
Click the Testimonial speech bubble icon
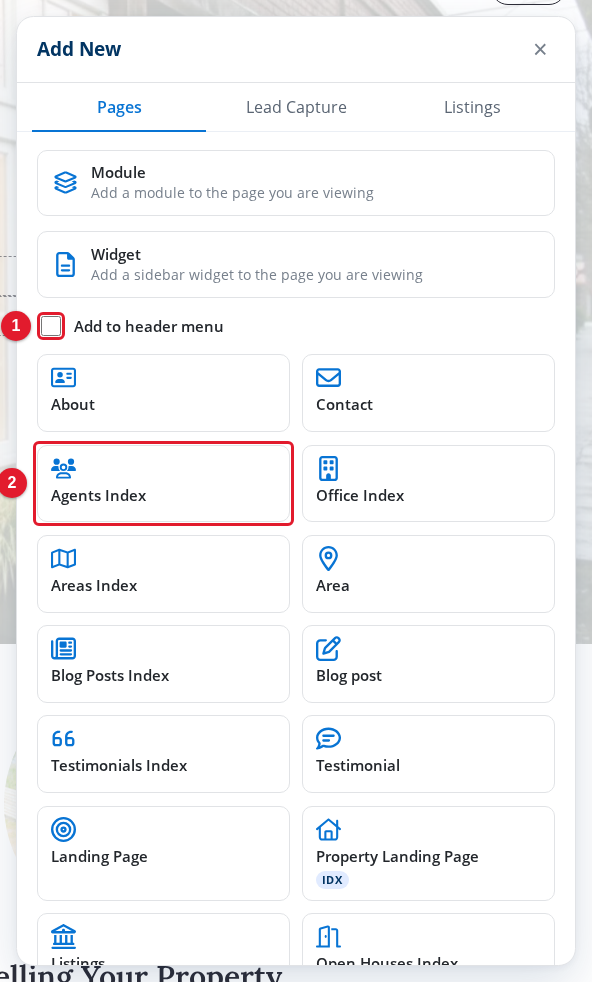pyautogui.click(x=328, y=738)
